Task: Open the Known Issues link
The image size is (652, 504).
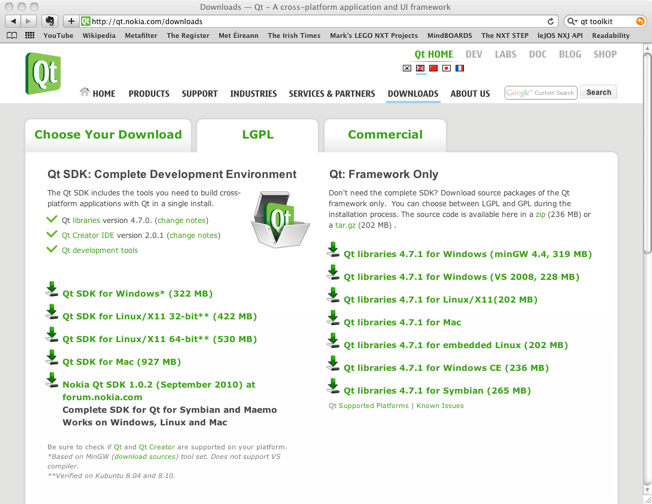Action: (x=440, y=406)
